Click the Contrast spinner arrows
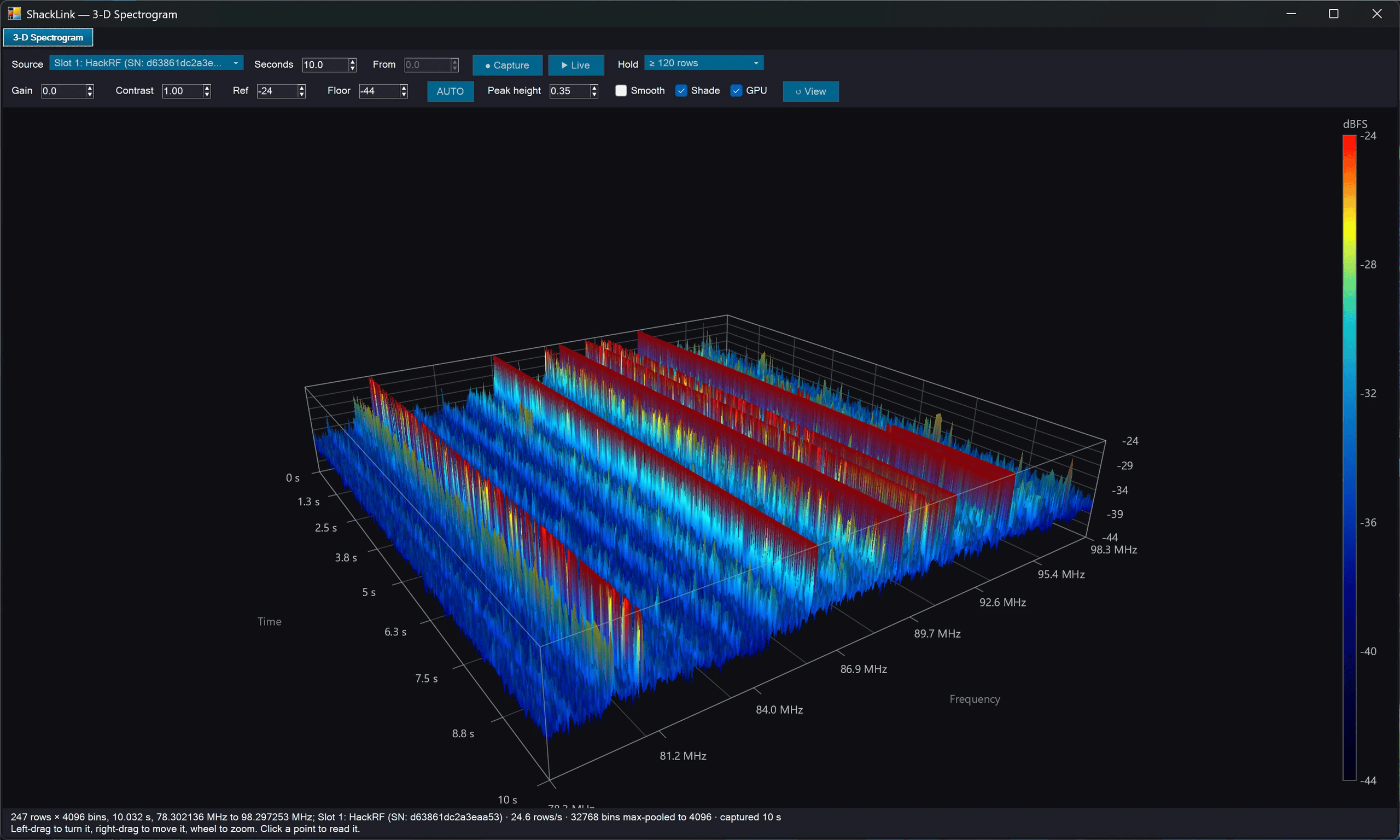This screenshot has width=1400, height=840. tap(207, 91)
